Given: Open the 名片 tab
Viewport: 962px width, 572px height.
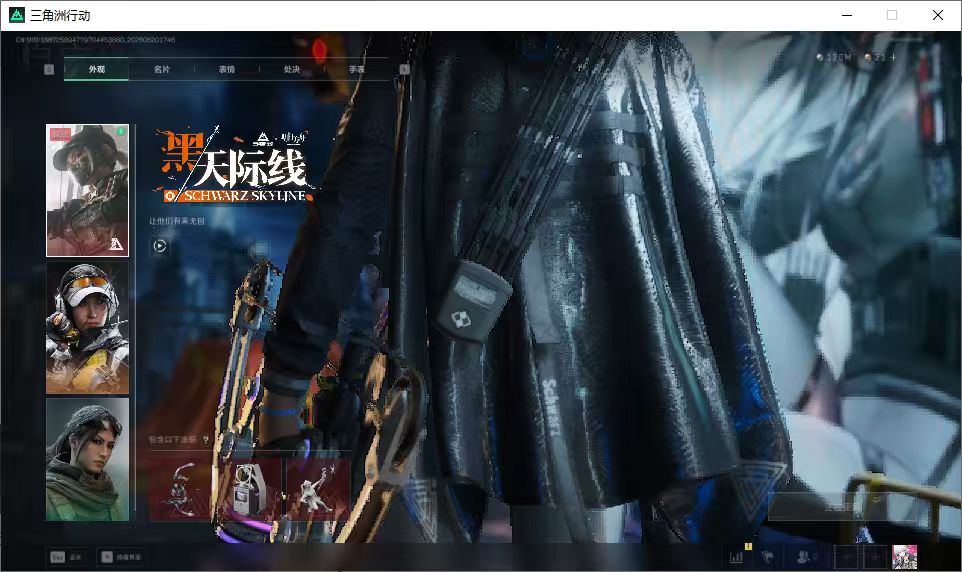Looking at the screenshot, I should tap(161, 69).
